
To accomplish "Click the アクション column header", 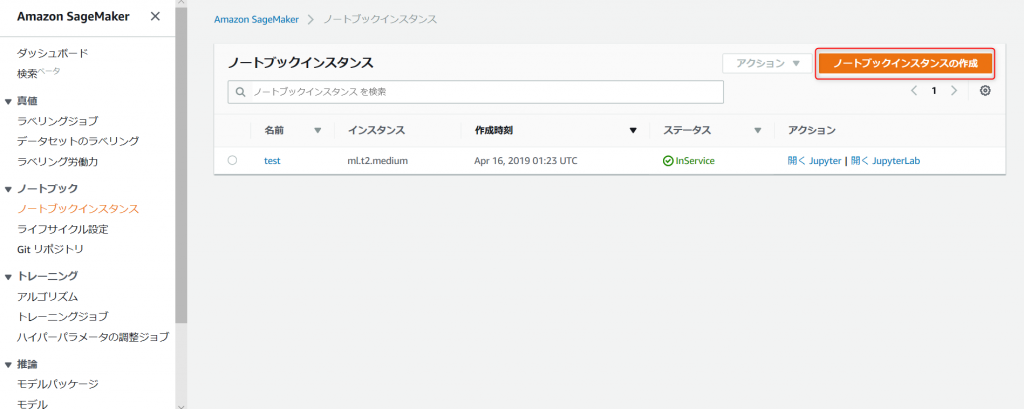I will 811,131.
